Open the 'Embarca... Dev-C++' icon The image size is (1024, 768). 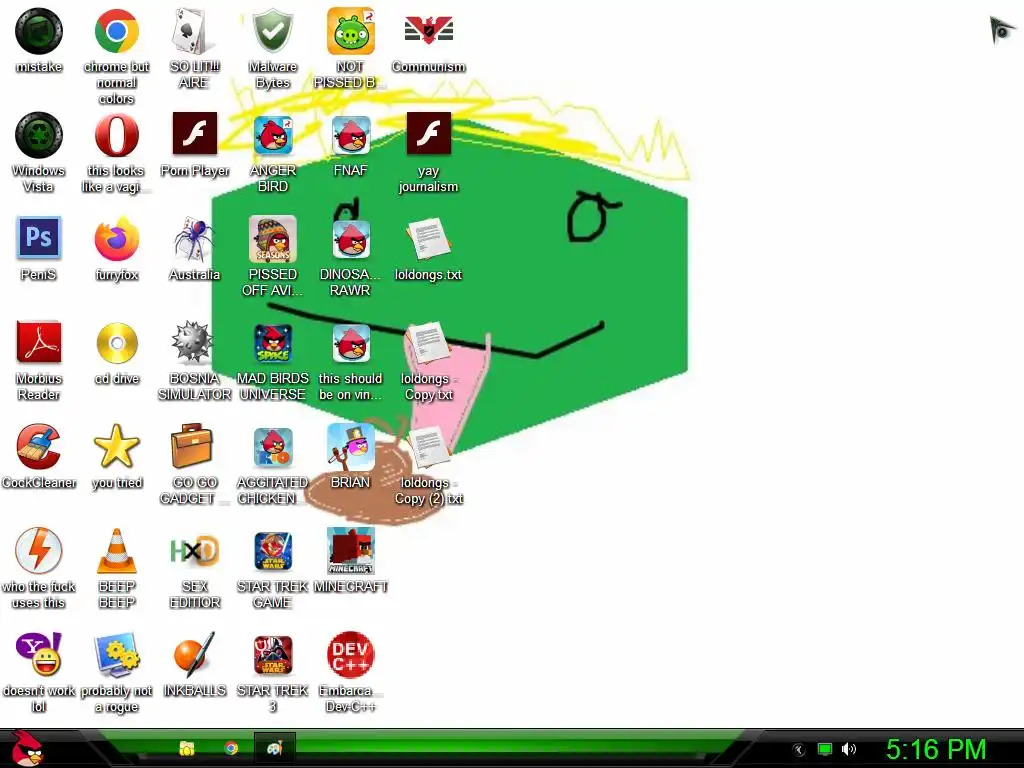pos(351,654)
